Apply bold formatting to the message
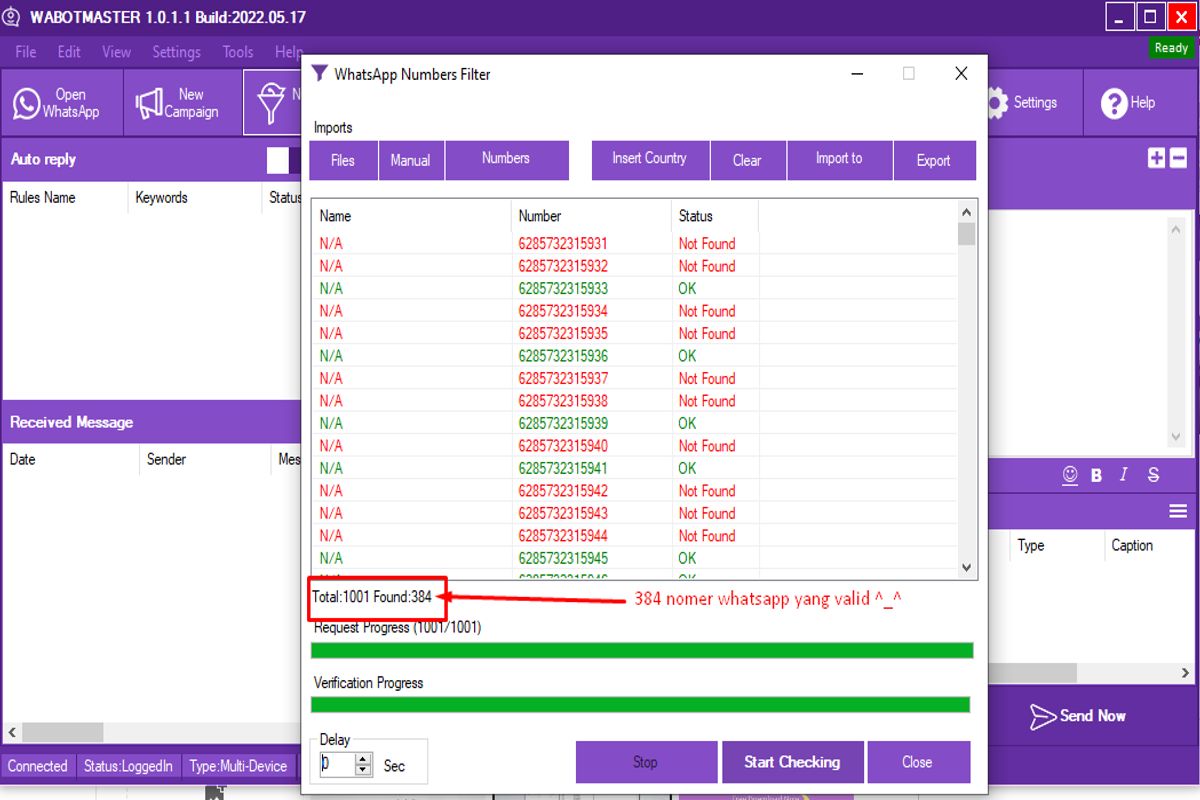 [x=1097, y=476]
